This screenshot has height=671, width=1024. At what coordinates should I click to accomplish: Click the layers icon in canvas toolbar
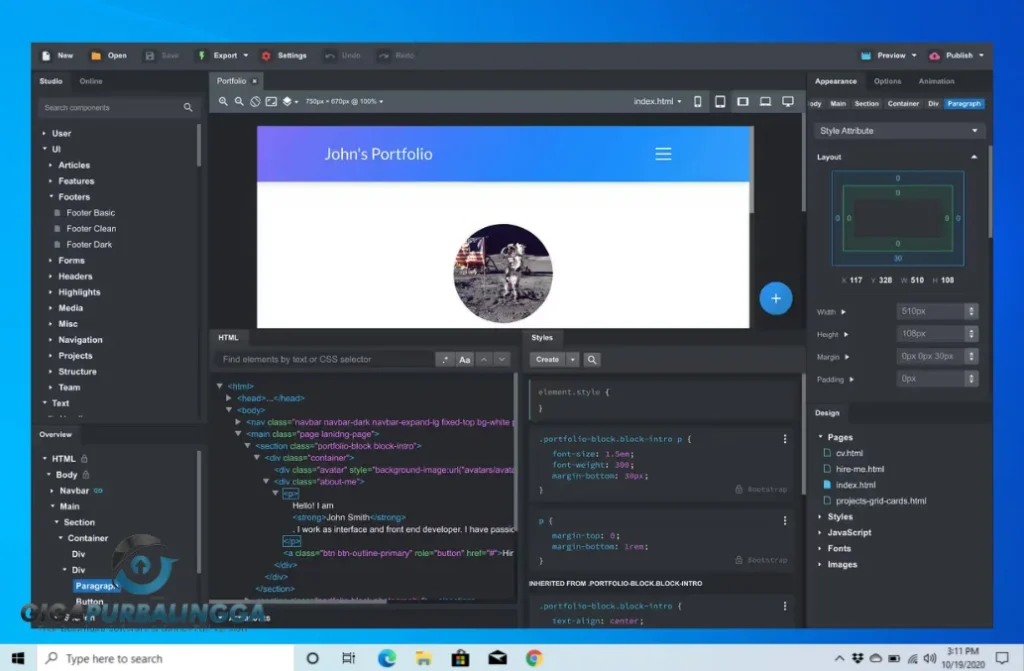[x=287, y=101]
